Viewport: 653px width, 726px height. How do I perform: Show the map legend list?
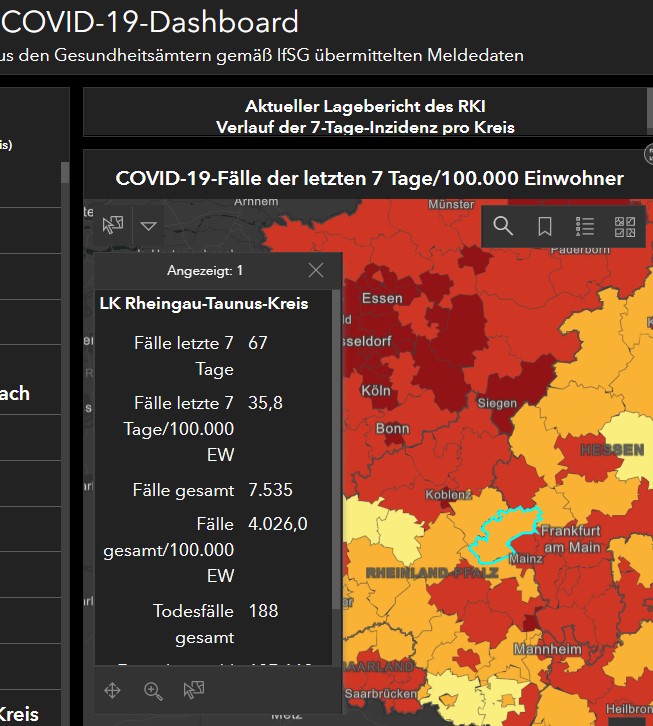(585, 226)
